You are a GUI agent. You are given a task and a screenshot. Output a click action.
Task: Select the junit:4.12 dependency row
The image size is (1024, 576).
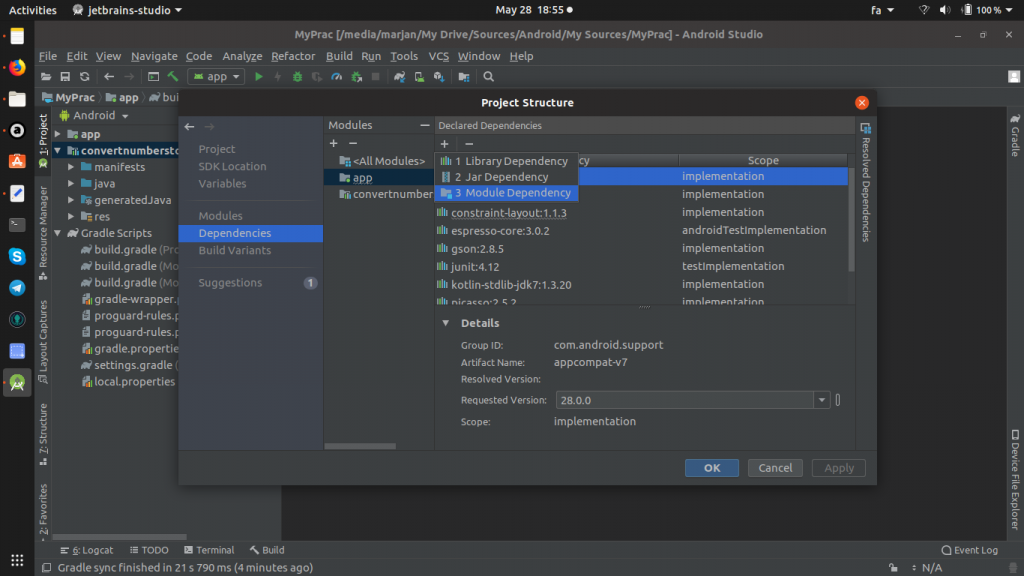[641, 266]
